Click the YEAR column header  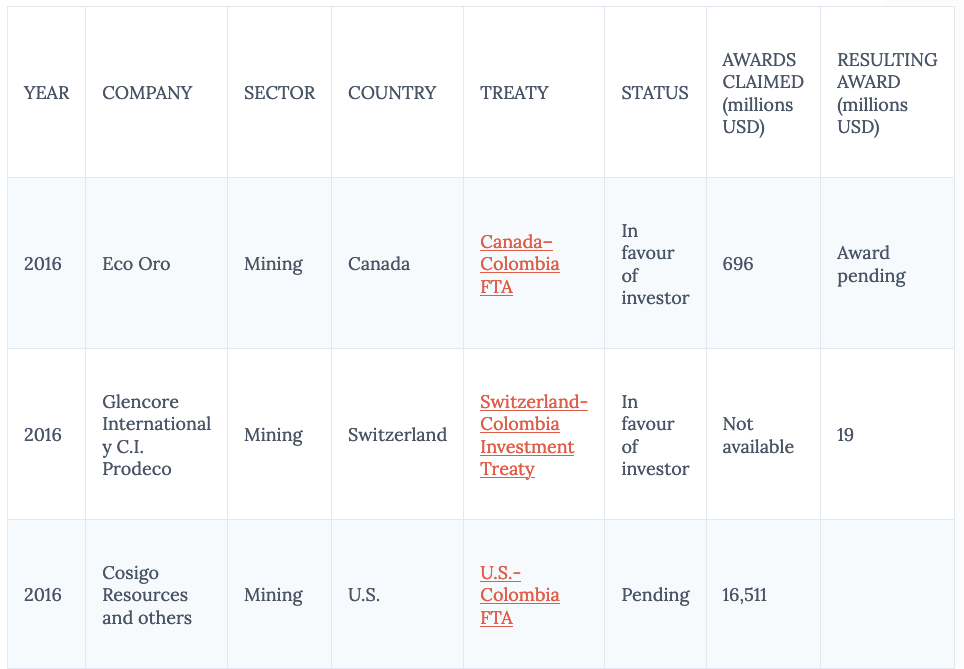pyautogui.click(x=47, y=93)
